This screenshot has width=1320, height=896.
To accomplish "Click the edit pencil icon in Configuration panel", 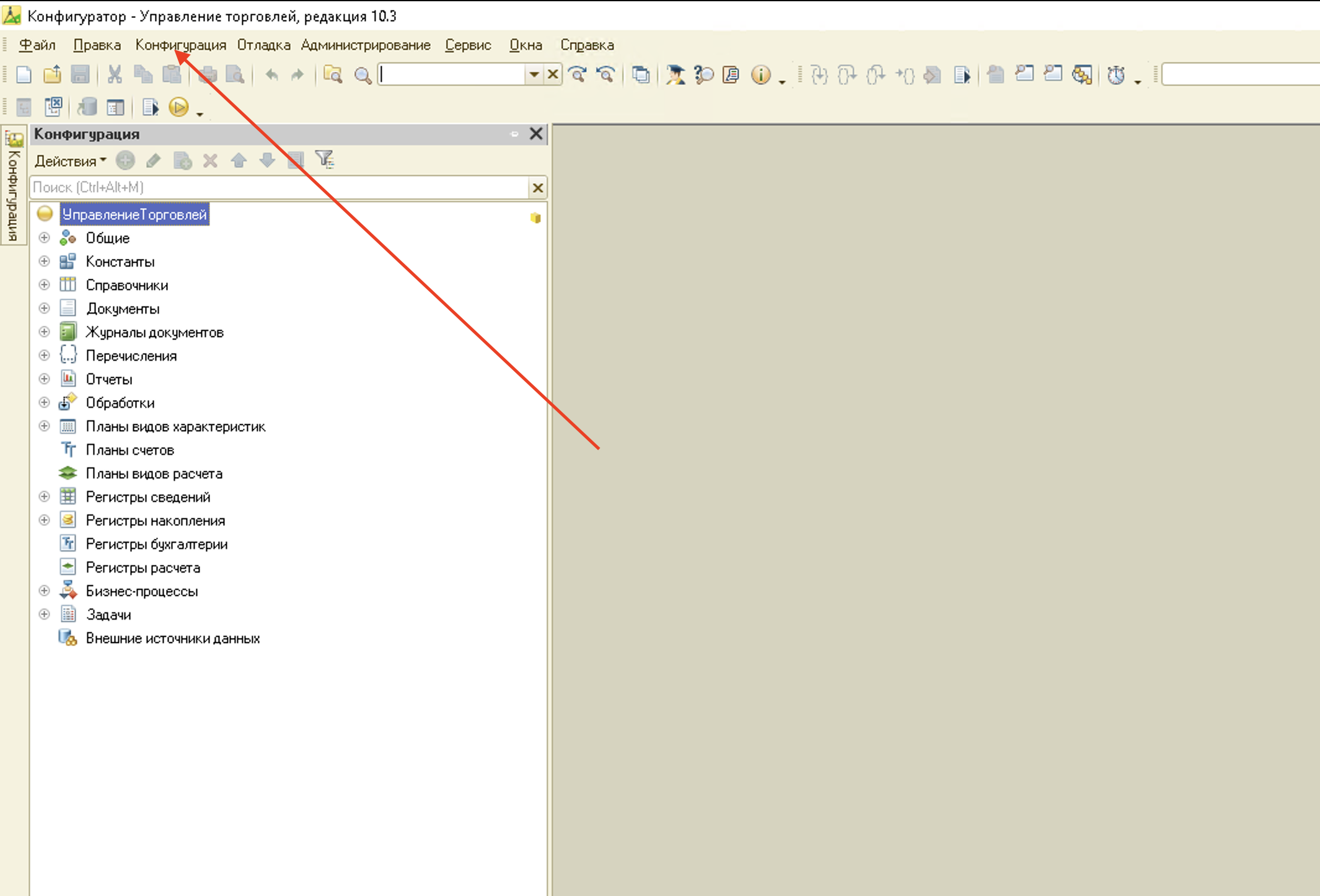I will point(154,160).
